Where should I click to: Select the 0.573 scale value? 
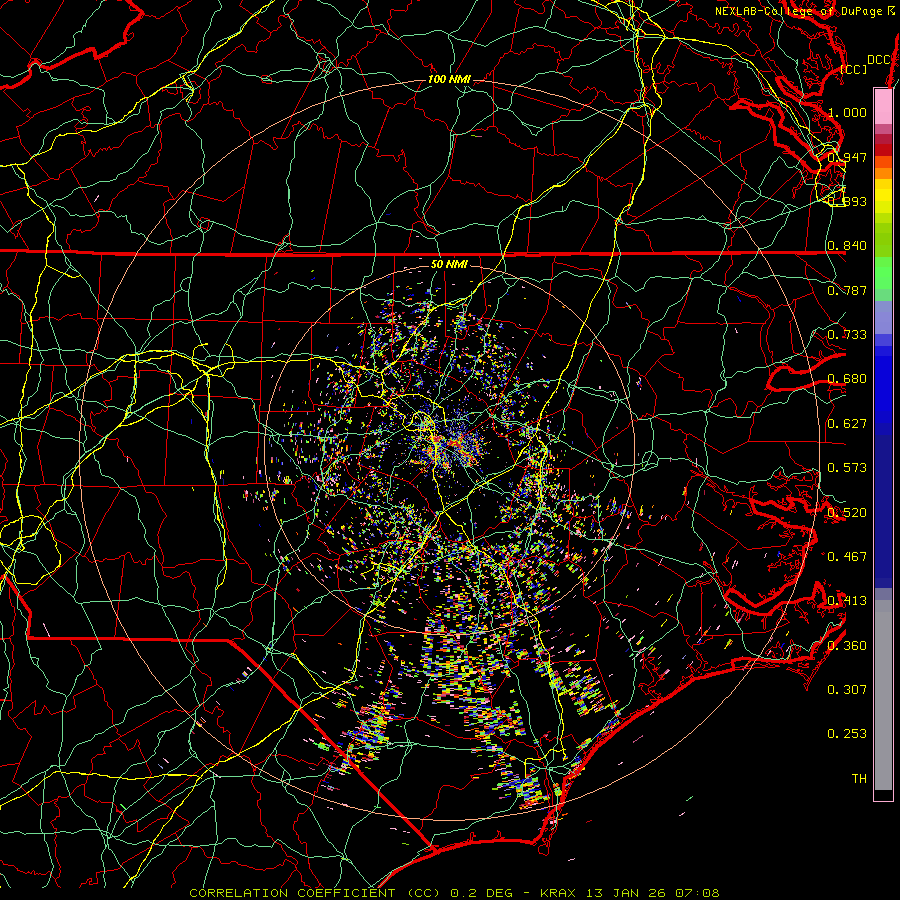(x=847, y=468)
